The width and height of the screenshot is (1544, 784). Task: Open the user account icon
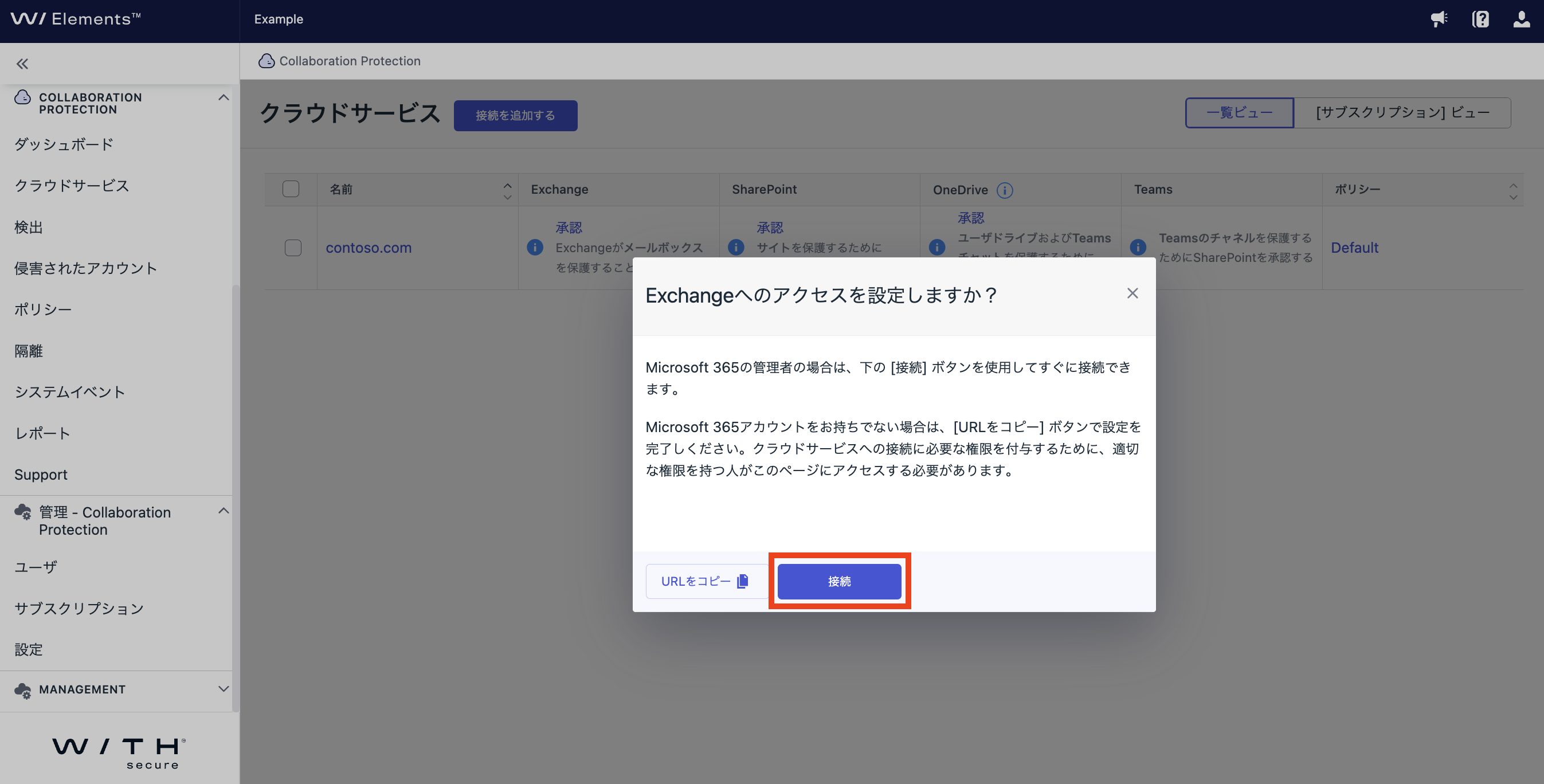[x=1521, y=19]
